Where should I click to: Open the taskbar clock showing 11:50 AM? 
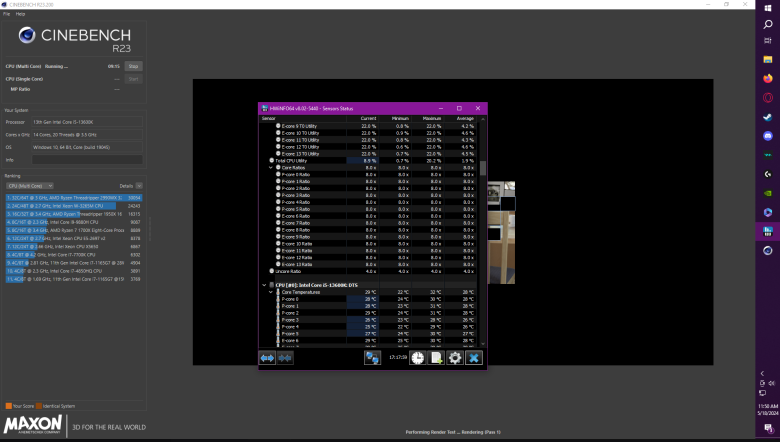pyautogui.click(x=768, y=410)
